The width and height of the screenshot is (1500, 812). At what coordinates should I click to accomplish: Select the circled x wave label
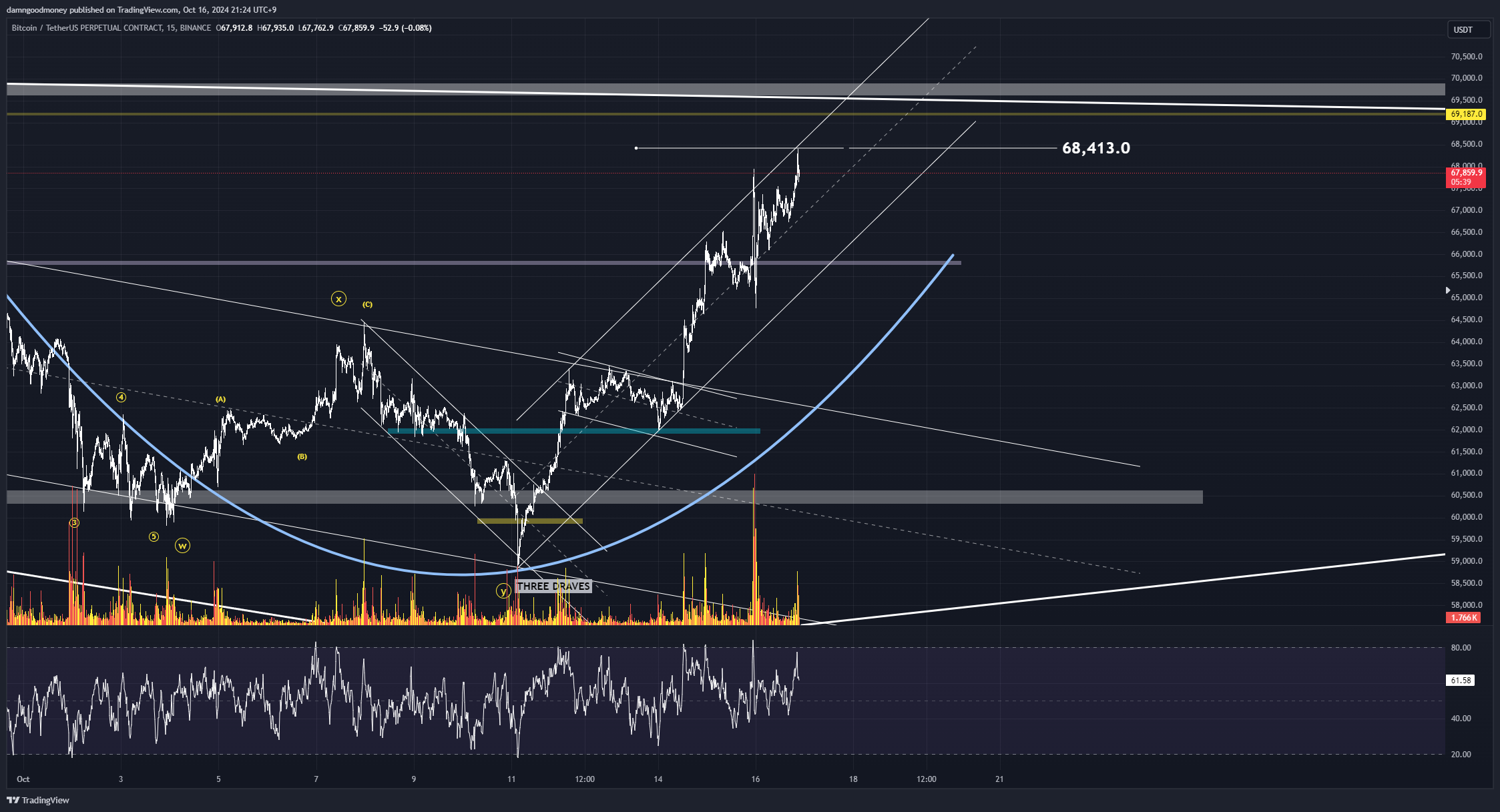338,299
